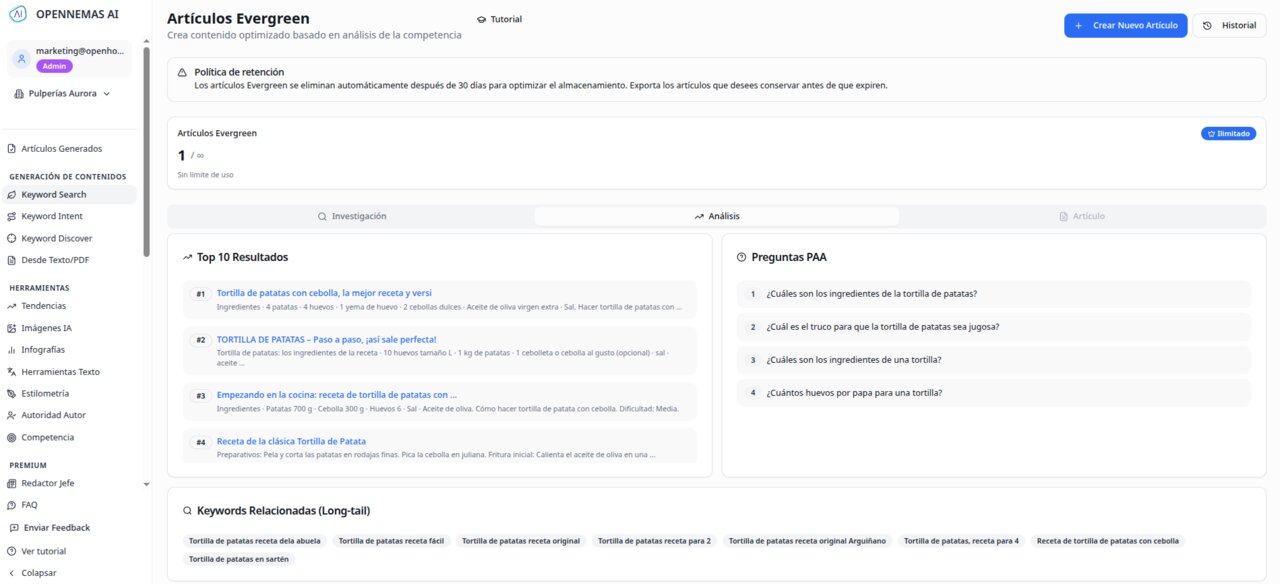Open Imágenes IA from the sidebar
1280x584 pixels.
[x=46, y=328]
